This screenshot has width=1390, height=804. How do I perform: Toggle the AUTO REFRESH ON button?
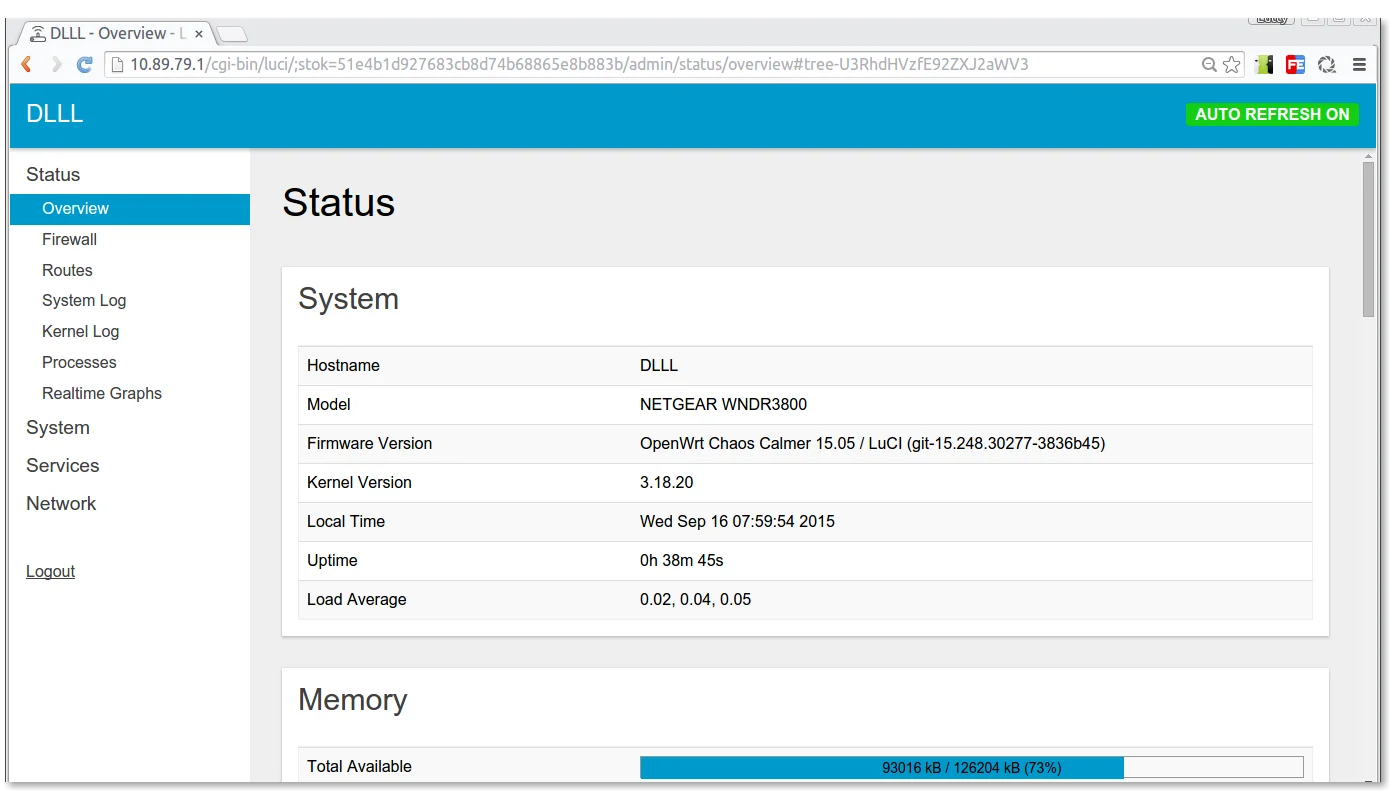click(x=1272, y=114)
